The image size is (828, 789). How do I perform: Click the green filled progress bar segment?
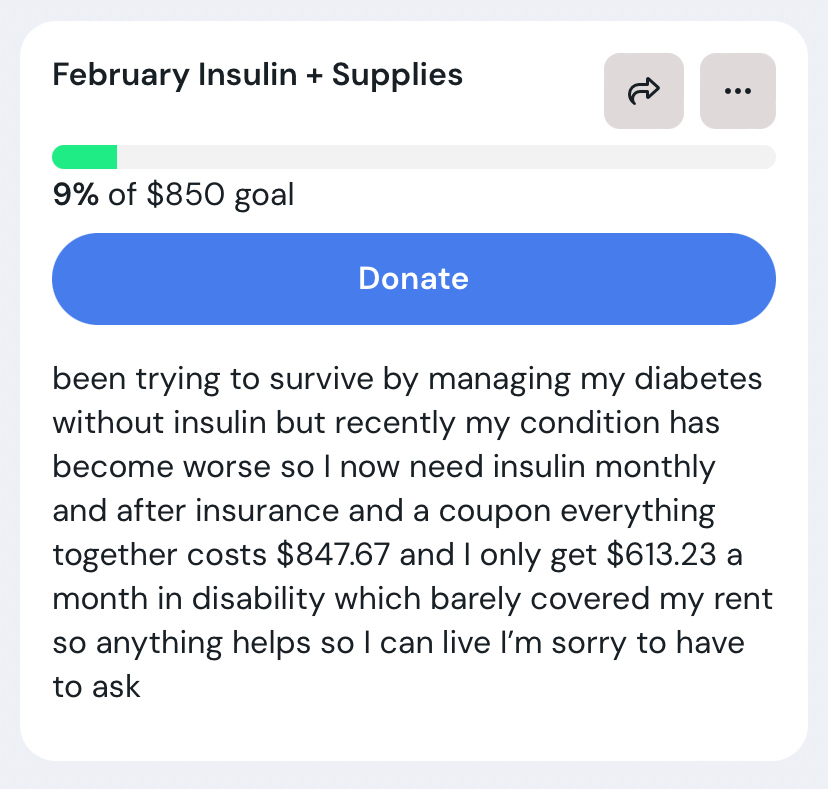click(85, 157)
